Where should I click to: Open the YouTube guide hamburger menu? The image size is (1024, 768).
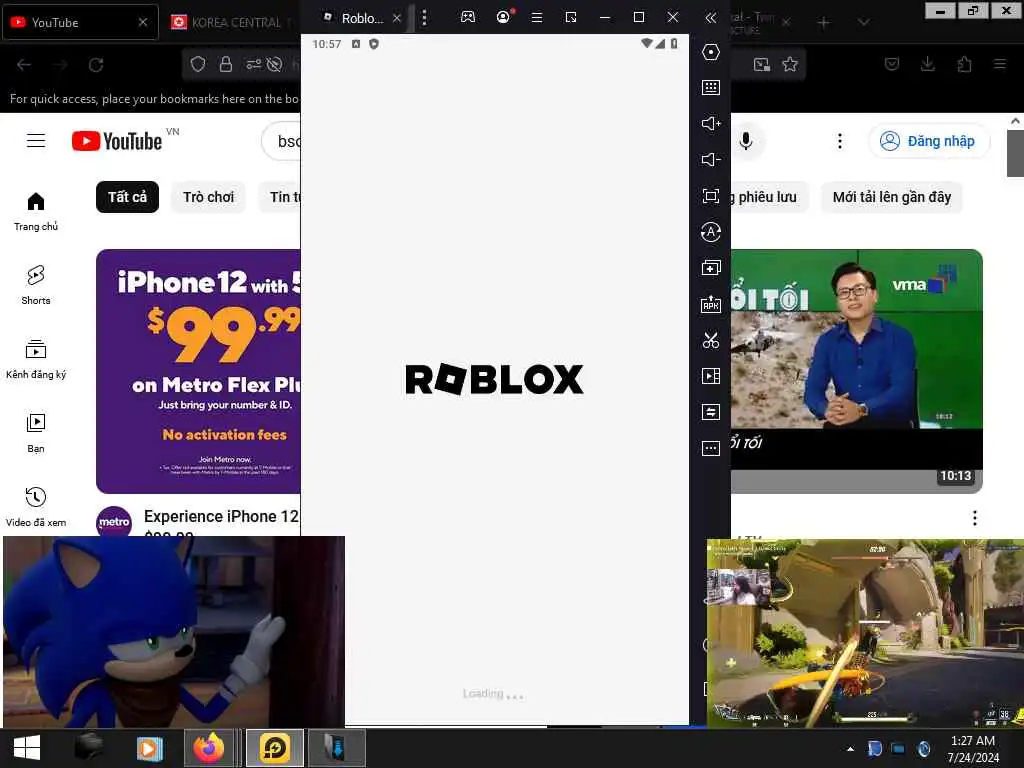(x=36, y=140)
